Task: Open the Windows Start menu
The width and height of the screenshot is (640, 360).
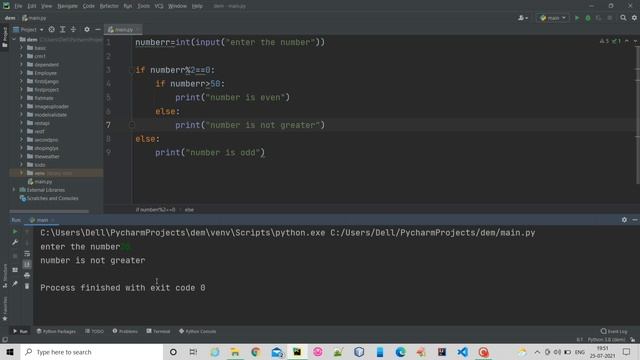Action: click(x=10, y=352)
